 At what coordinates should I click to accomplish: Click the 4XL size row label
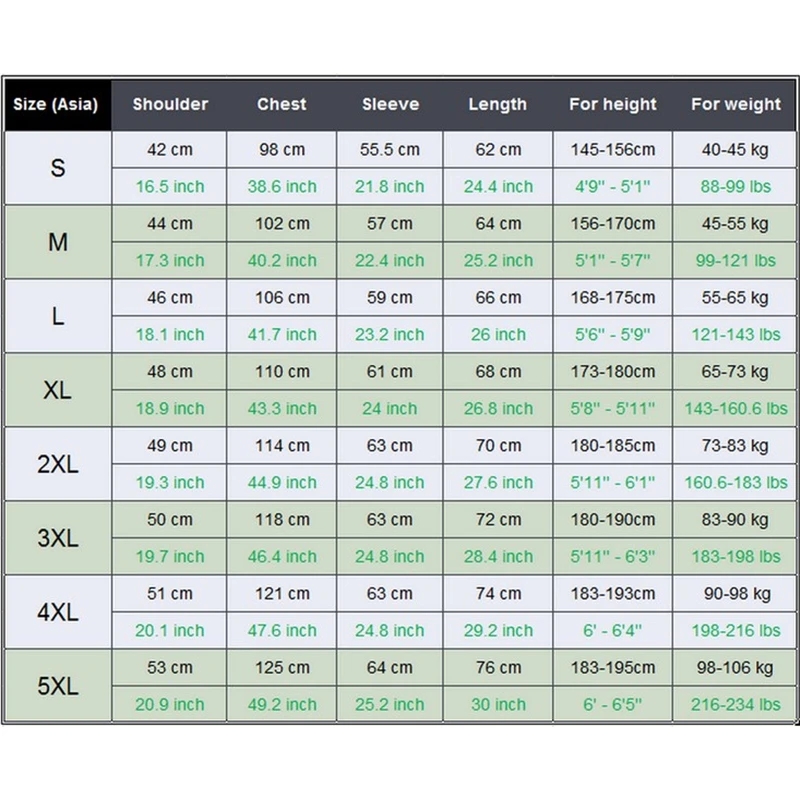click(57, 612)
